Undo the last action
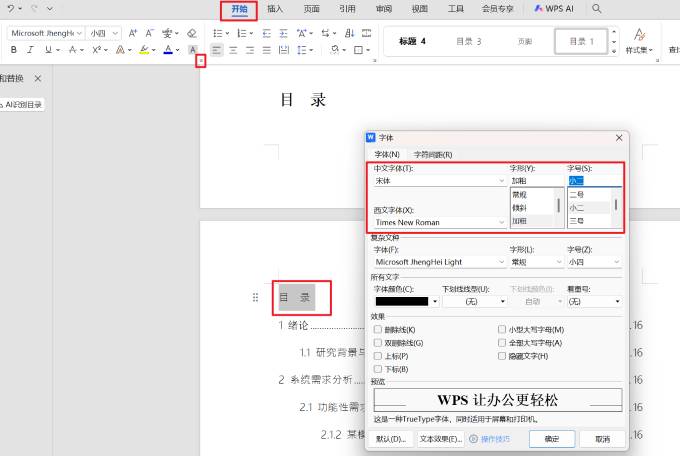Screen dimensions: 680x456 click(11, 8)
